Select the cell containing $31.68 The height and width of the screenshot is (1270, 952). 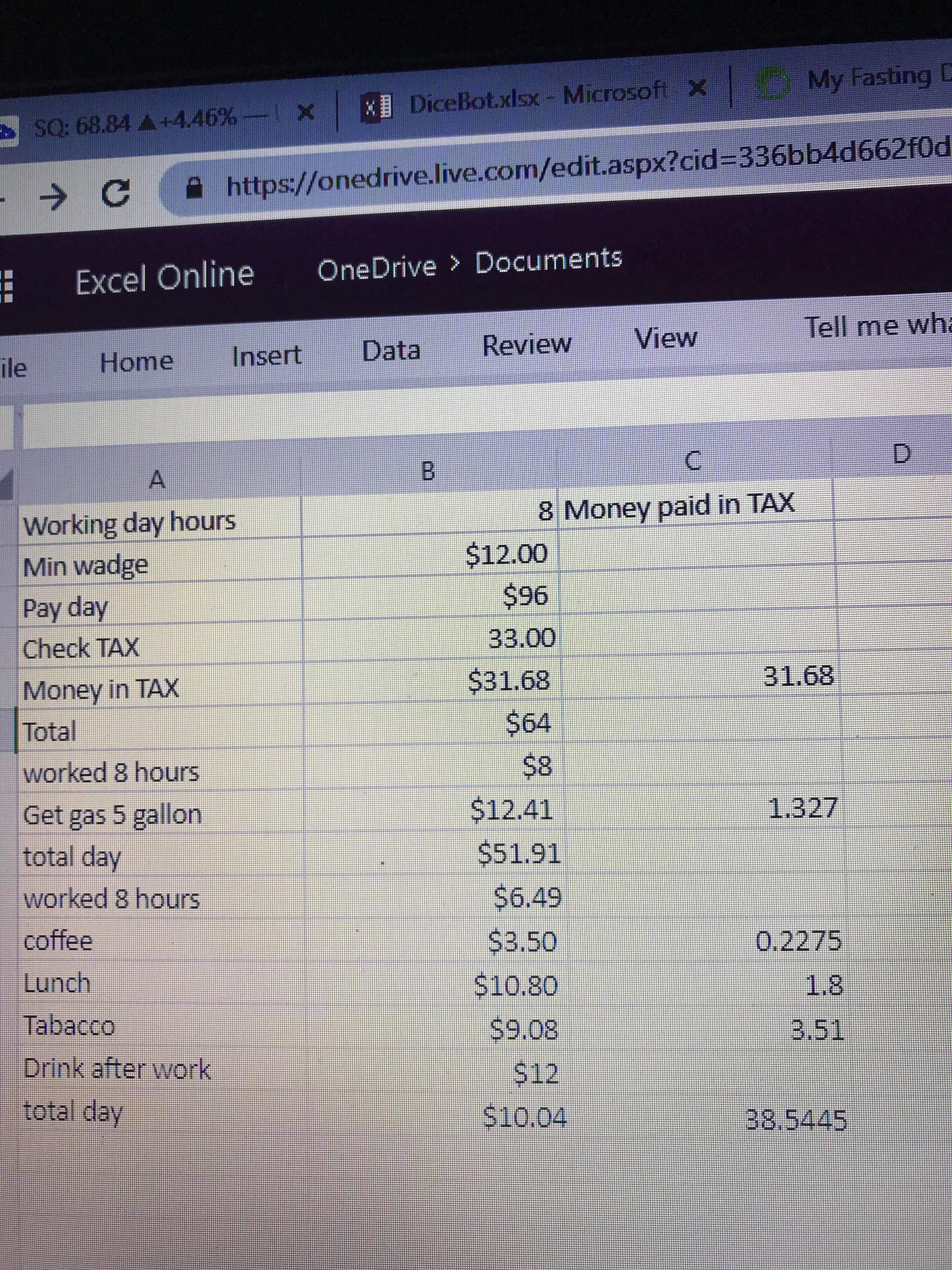coord(508,682)
